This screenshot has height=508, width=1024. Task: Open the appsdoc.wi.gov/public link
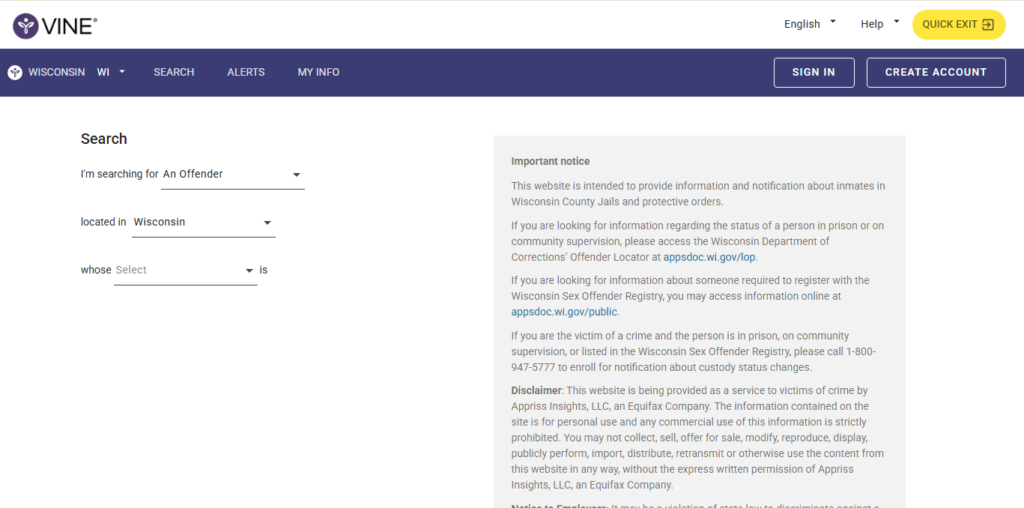(x=564, y=312)
